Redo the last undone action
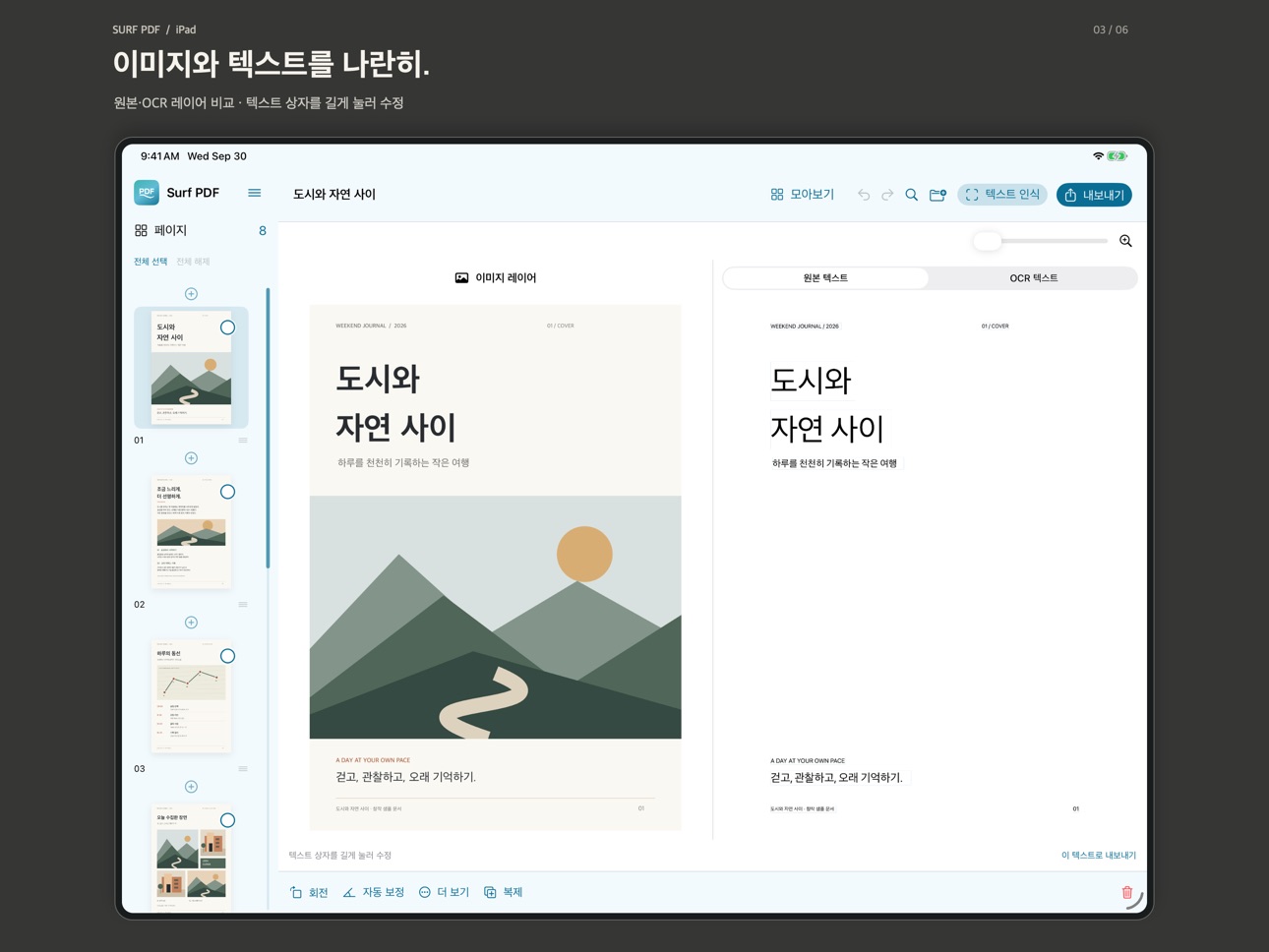 887,195
